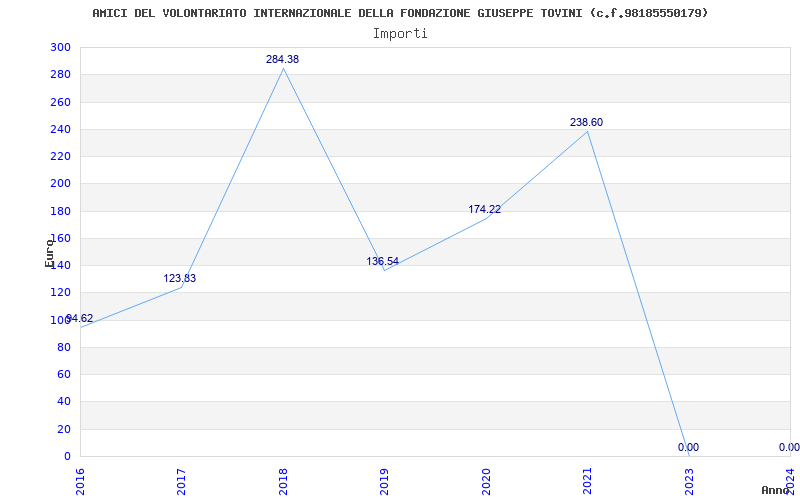
Task: Click the Anno x-axis title
Action: 776,490
